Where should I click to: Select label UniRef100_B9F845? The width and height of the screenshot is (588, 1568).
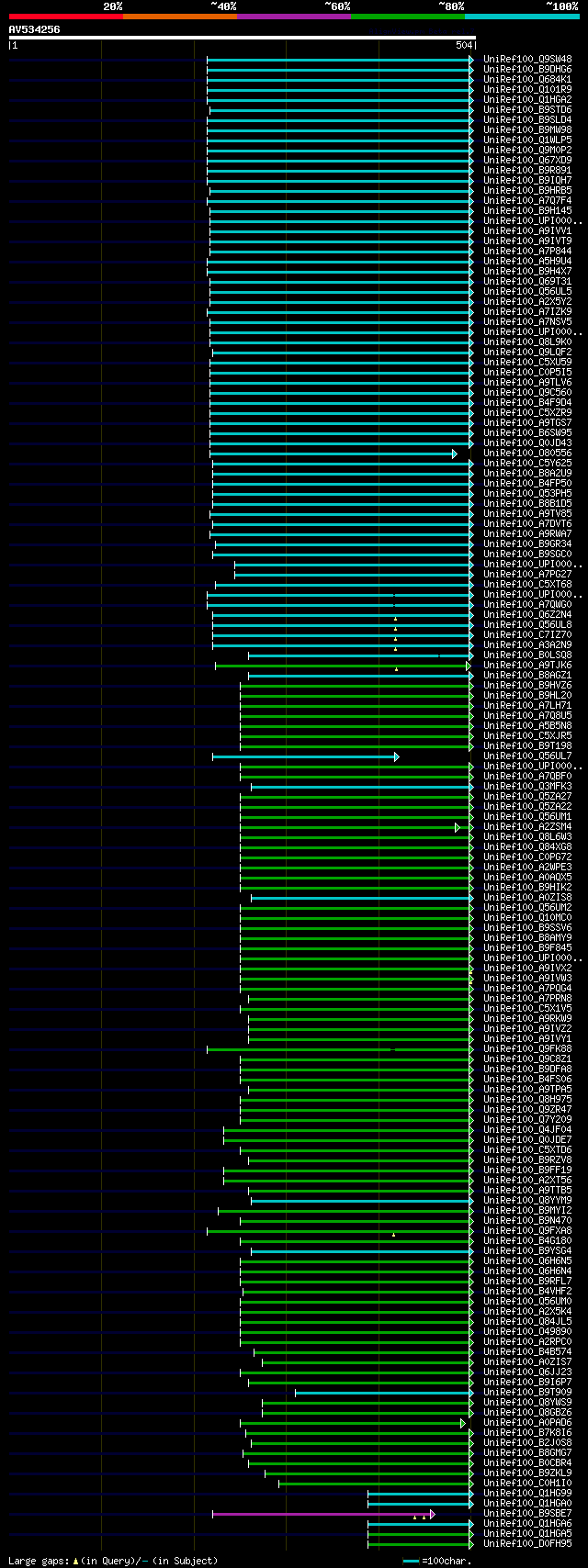[x=527, y=948]
